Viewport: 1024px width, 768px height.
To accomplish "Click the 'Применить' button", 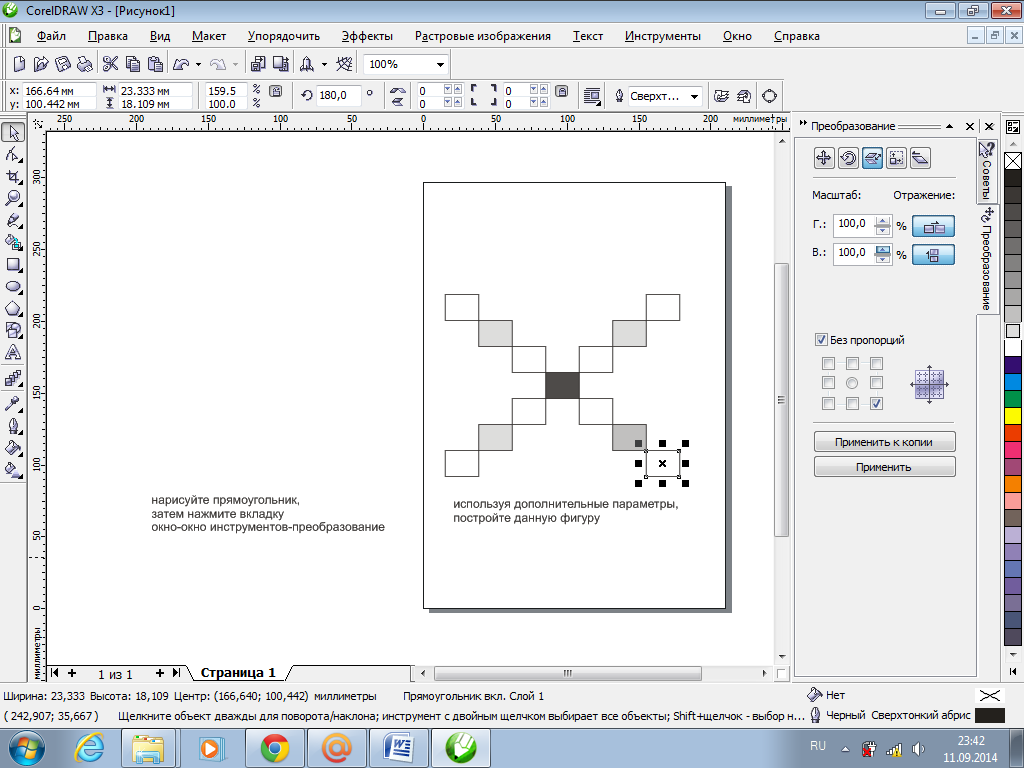I will (x=884, y=467).
